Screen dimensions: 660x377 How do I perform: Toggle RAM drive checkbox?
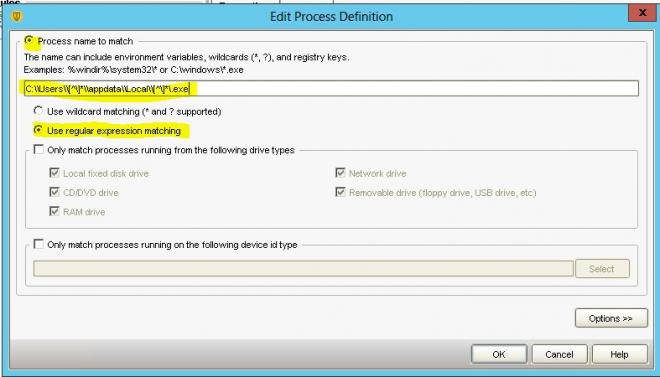coord(54,211)
